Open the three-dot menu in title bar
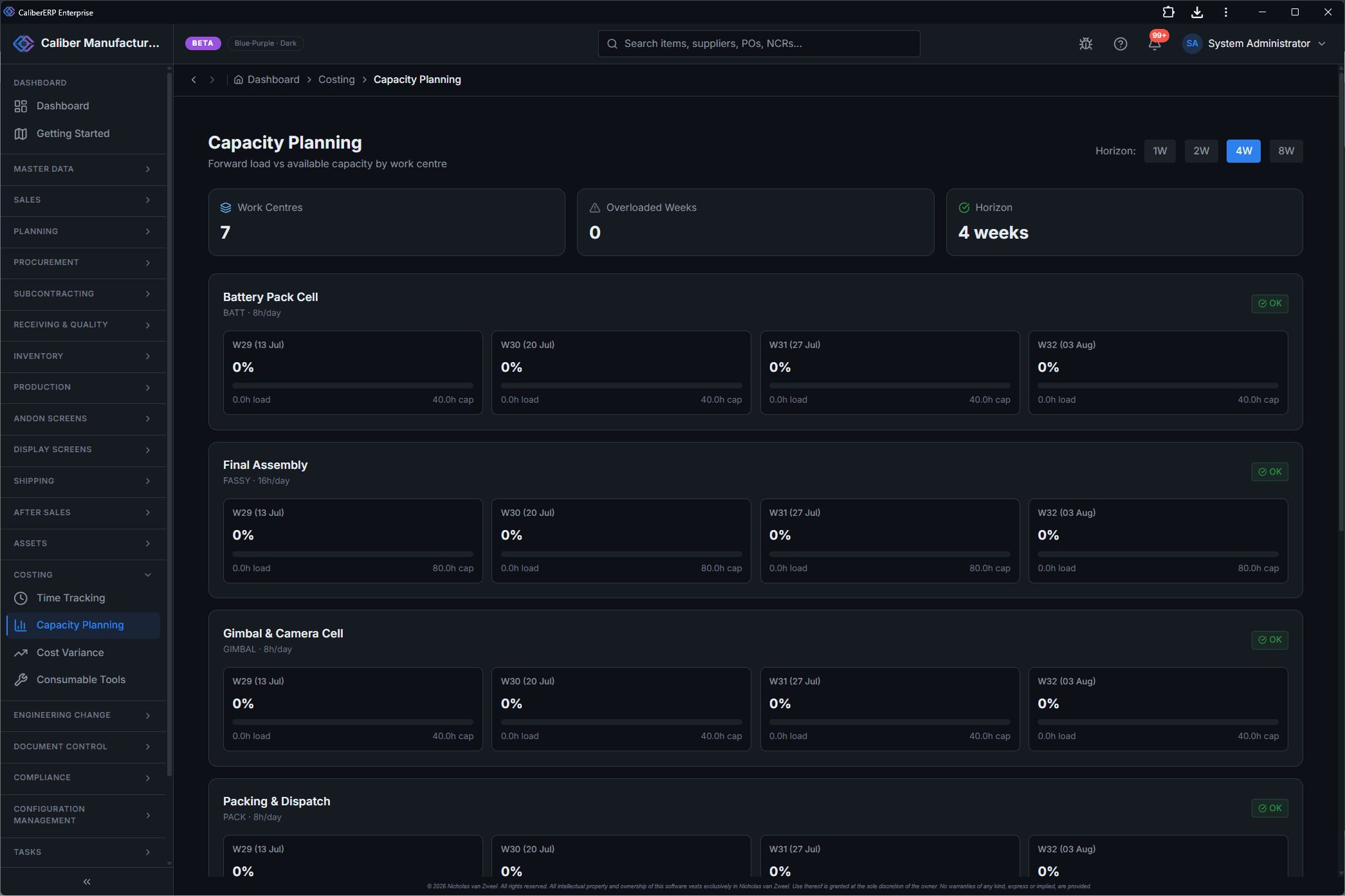 1226,12
